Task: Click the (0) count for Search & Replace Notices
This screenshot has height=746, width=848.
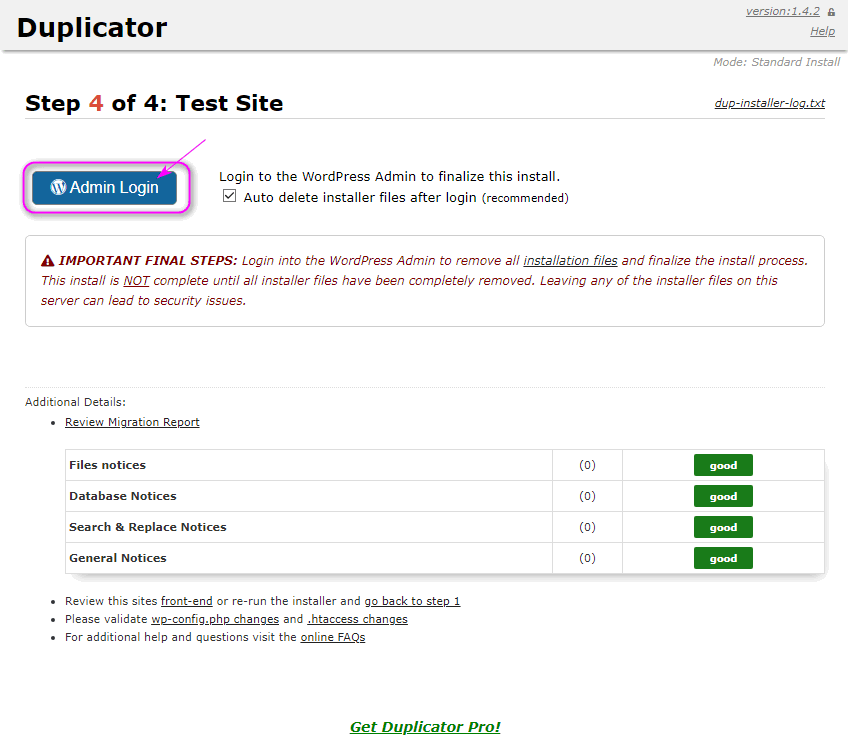Action: pos(587,527)
